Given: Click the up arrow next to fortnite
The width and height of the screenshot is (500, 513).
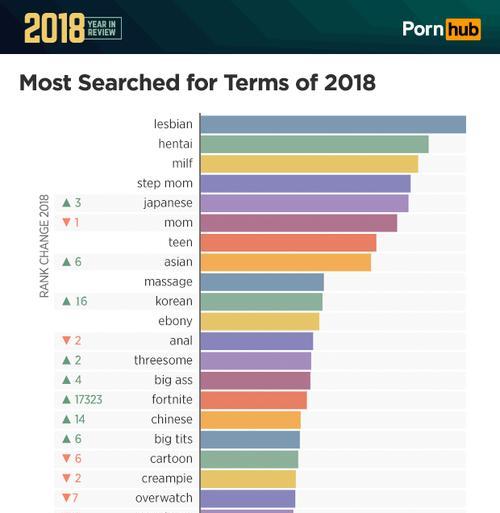Looking at the screenshot, I should pyautogui.click(x=67, y=399).
